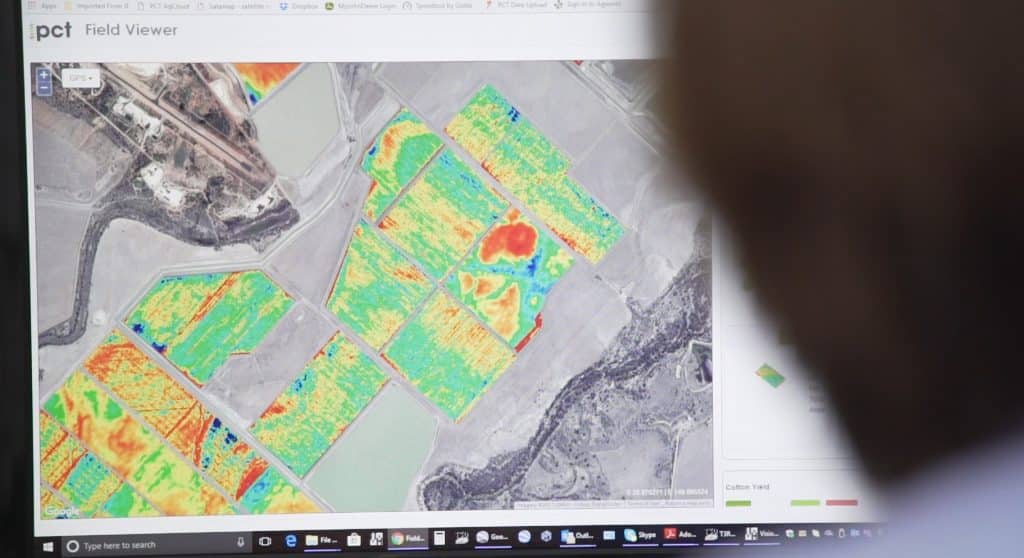Open File Explorer in the taskbar
1024x558 pixels.
click(x=323, y=541)
